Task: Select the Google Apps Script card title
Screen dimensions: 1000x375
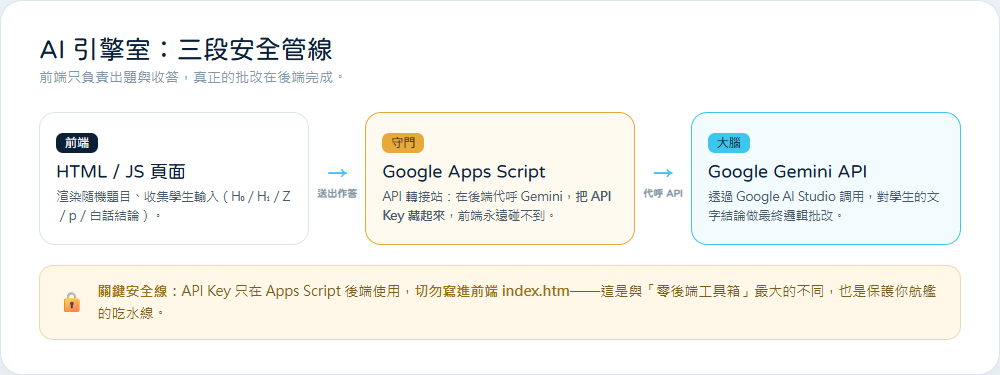Action: [x=464, y=172]
